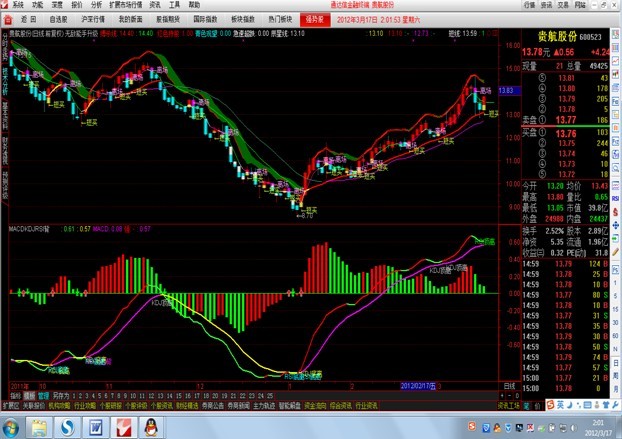The image size is (622, 439).
Task: Open the 功能 menu
Action: (x=38, y=5)
